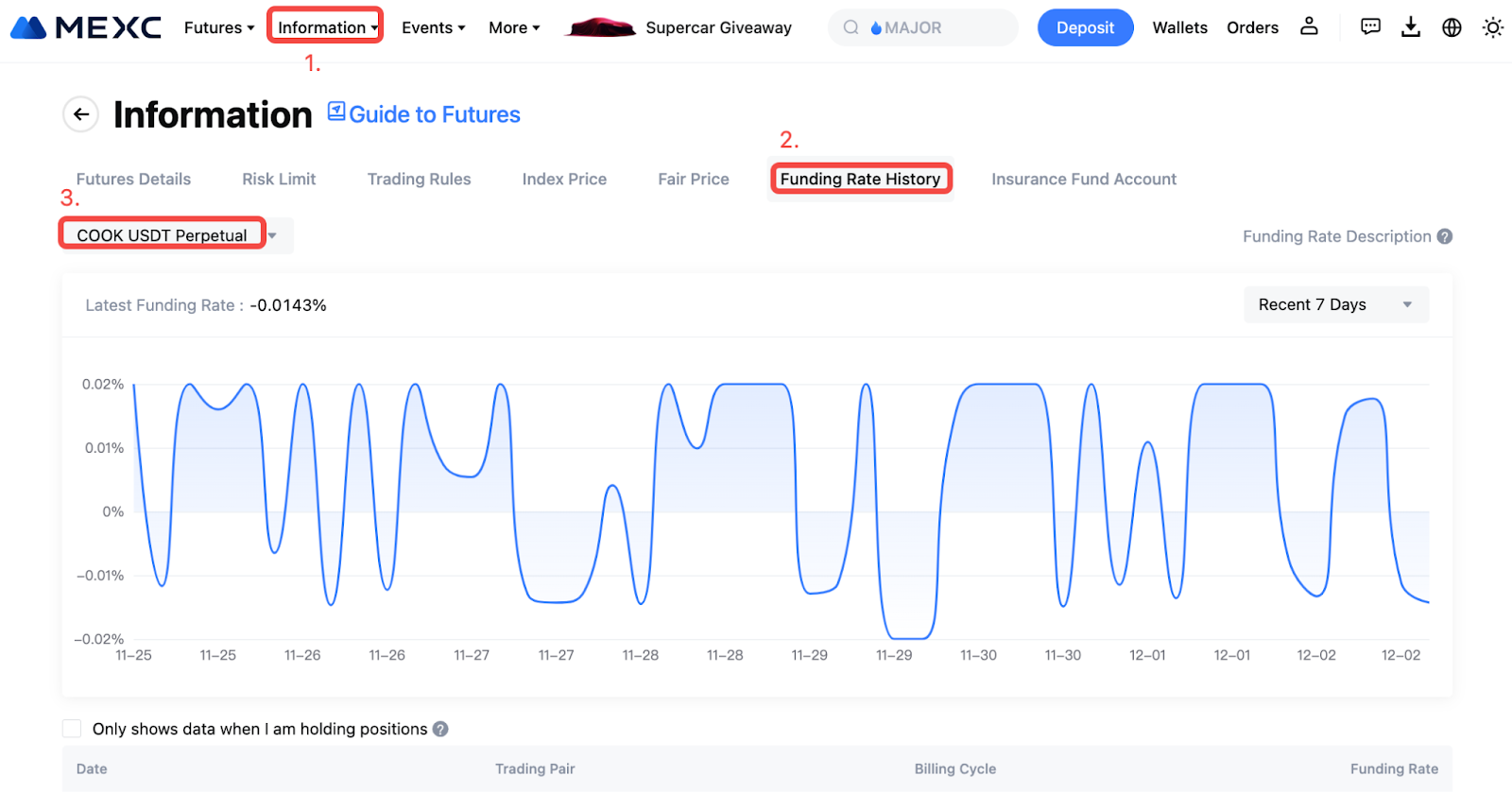Toggle the light/dark theme sun icon
This screenshot has width=1512, height=794.
1493,27
